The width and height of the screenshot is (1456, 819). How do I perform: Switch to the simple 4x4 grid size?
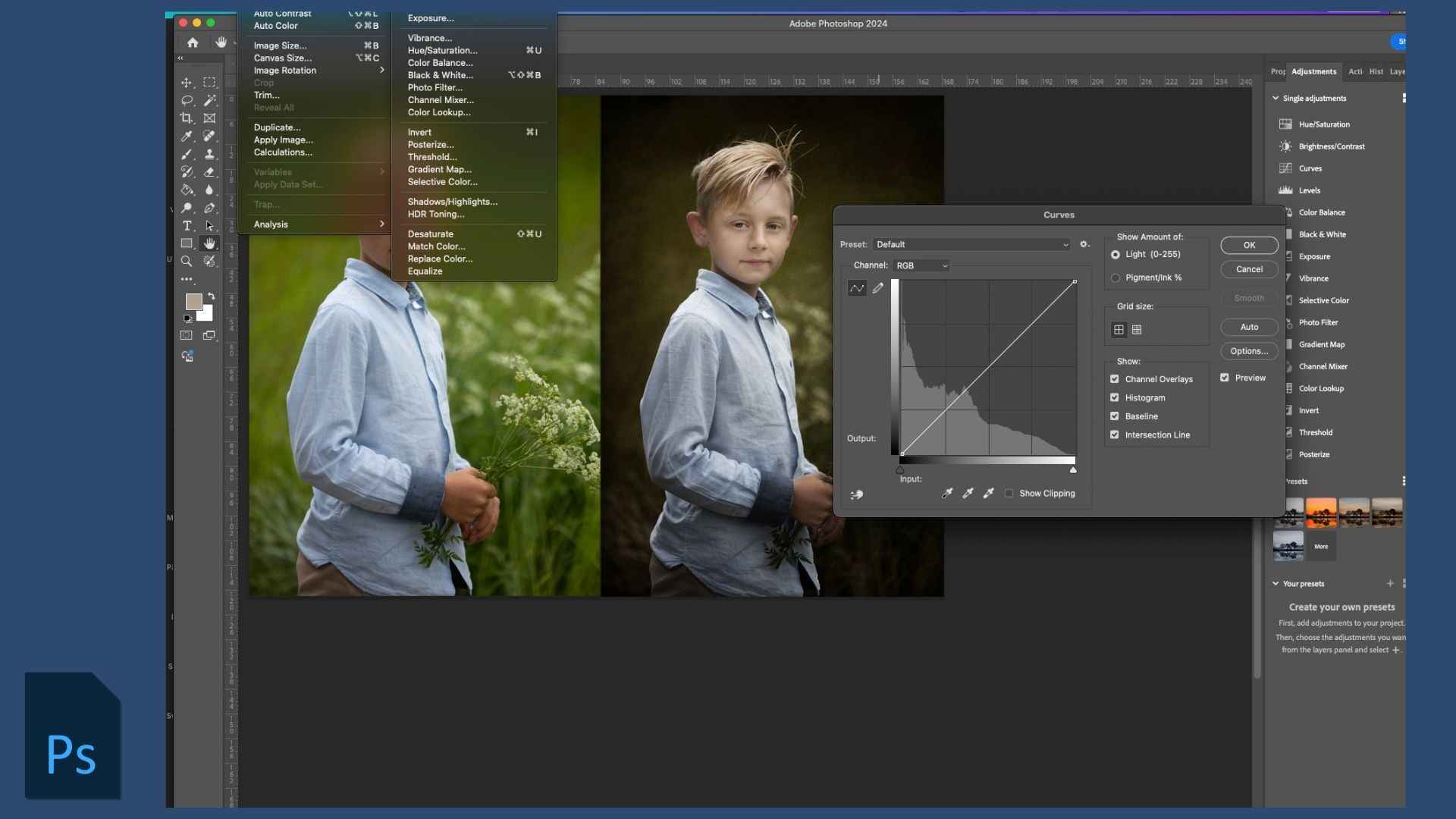click(1119, 330)
